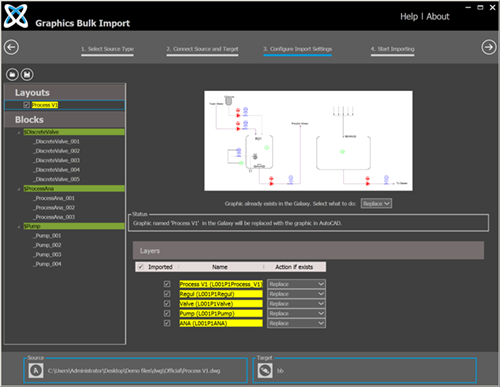Open the graphic exists Replace dropdown

tap(376, 204)
